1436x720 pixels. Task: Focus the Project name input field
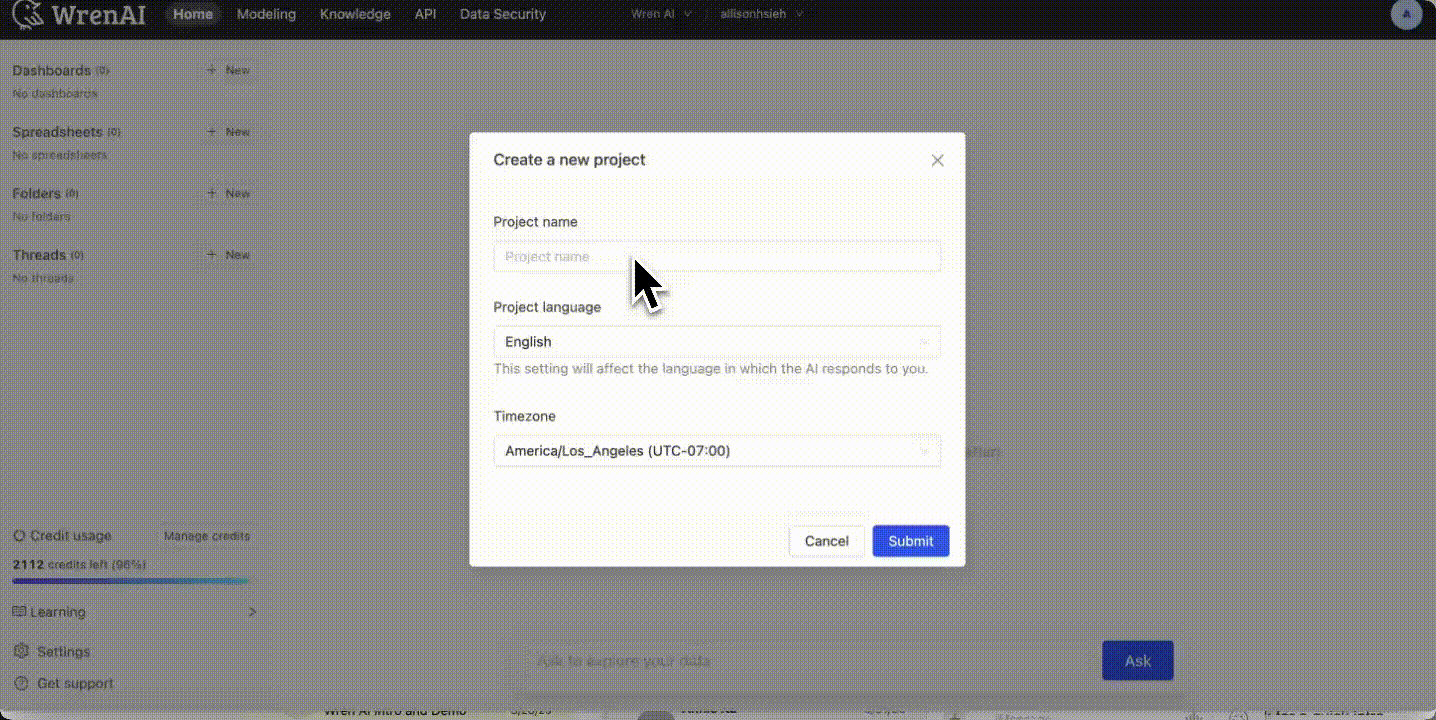tap(716, 257)
